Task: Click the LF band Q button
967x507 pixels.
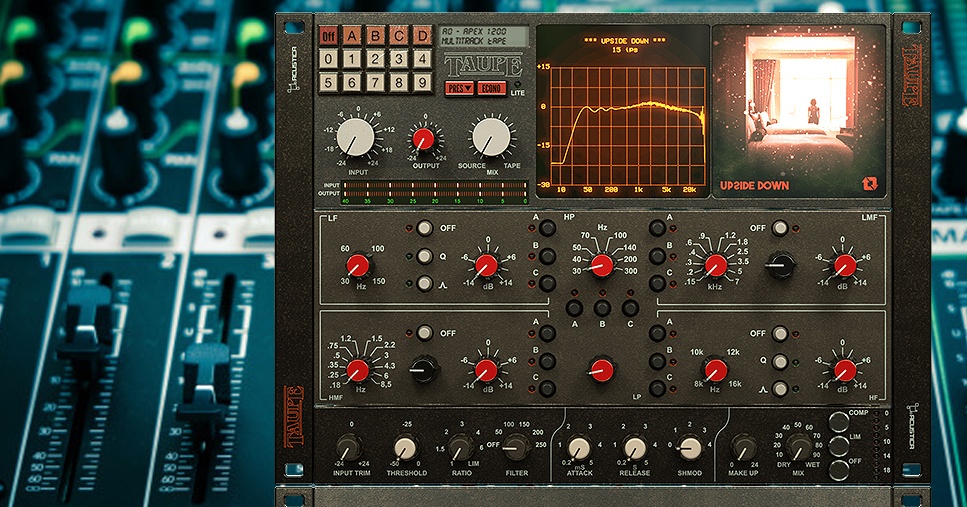Action: click(424, 256)
